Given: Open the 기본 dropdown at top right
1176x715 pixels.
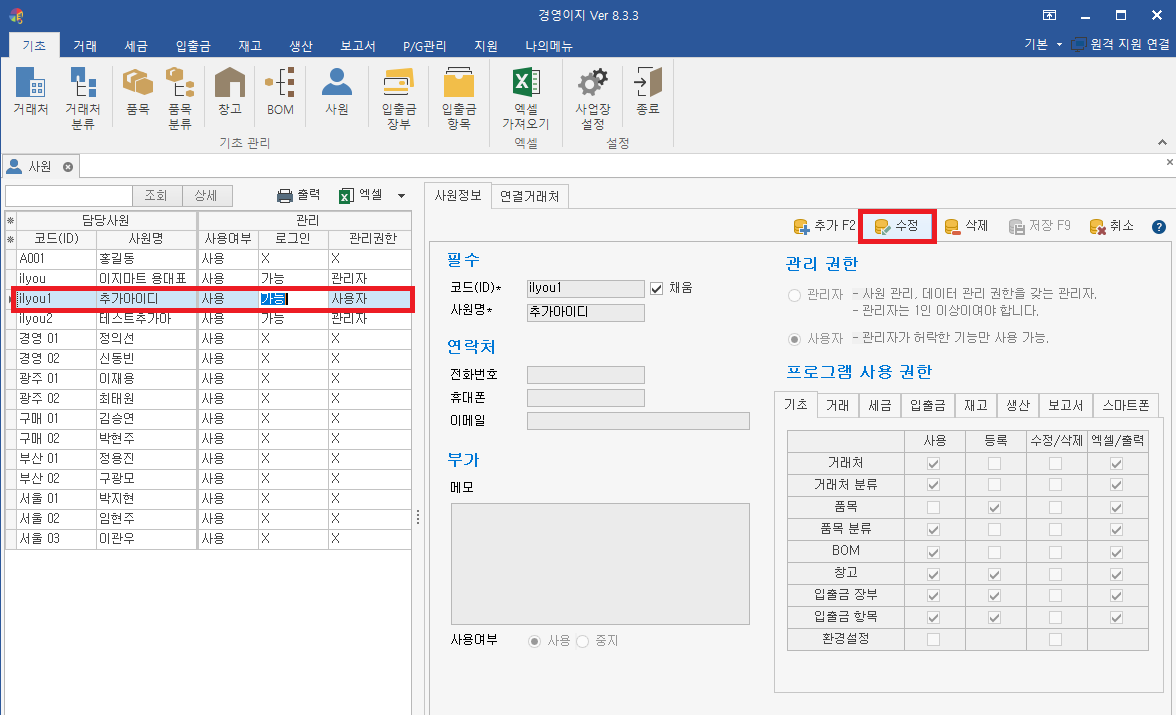Looking at the screenshot, I should click(x=1041, y=44).
